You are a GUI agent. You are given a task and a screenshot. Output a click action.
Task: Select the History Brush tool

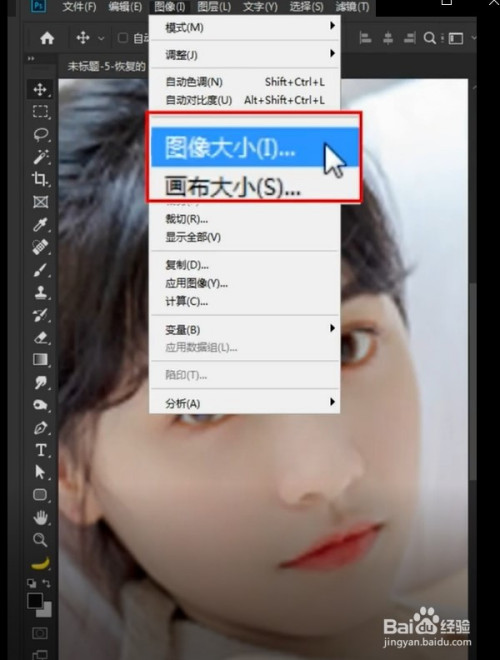[x=40, y=315]
